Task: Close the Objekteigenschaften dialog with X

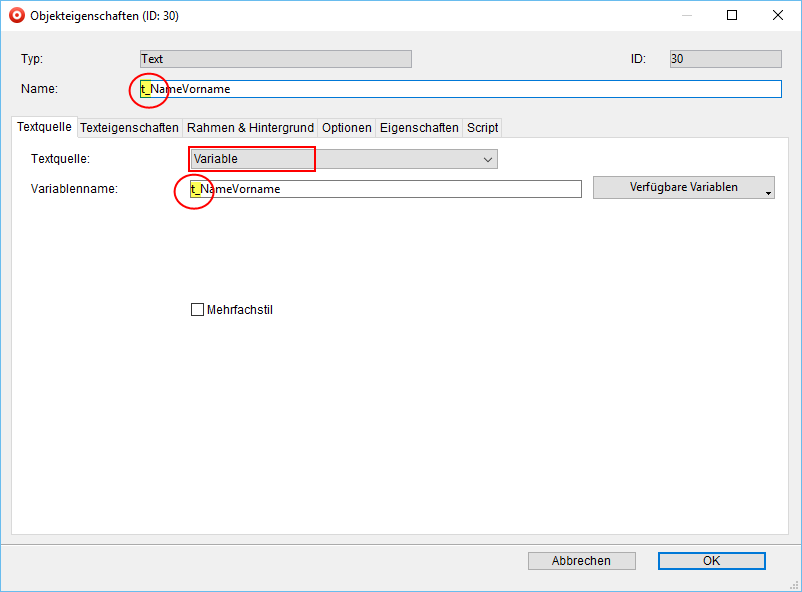Action: pos(778,16)
